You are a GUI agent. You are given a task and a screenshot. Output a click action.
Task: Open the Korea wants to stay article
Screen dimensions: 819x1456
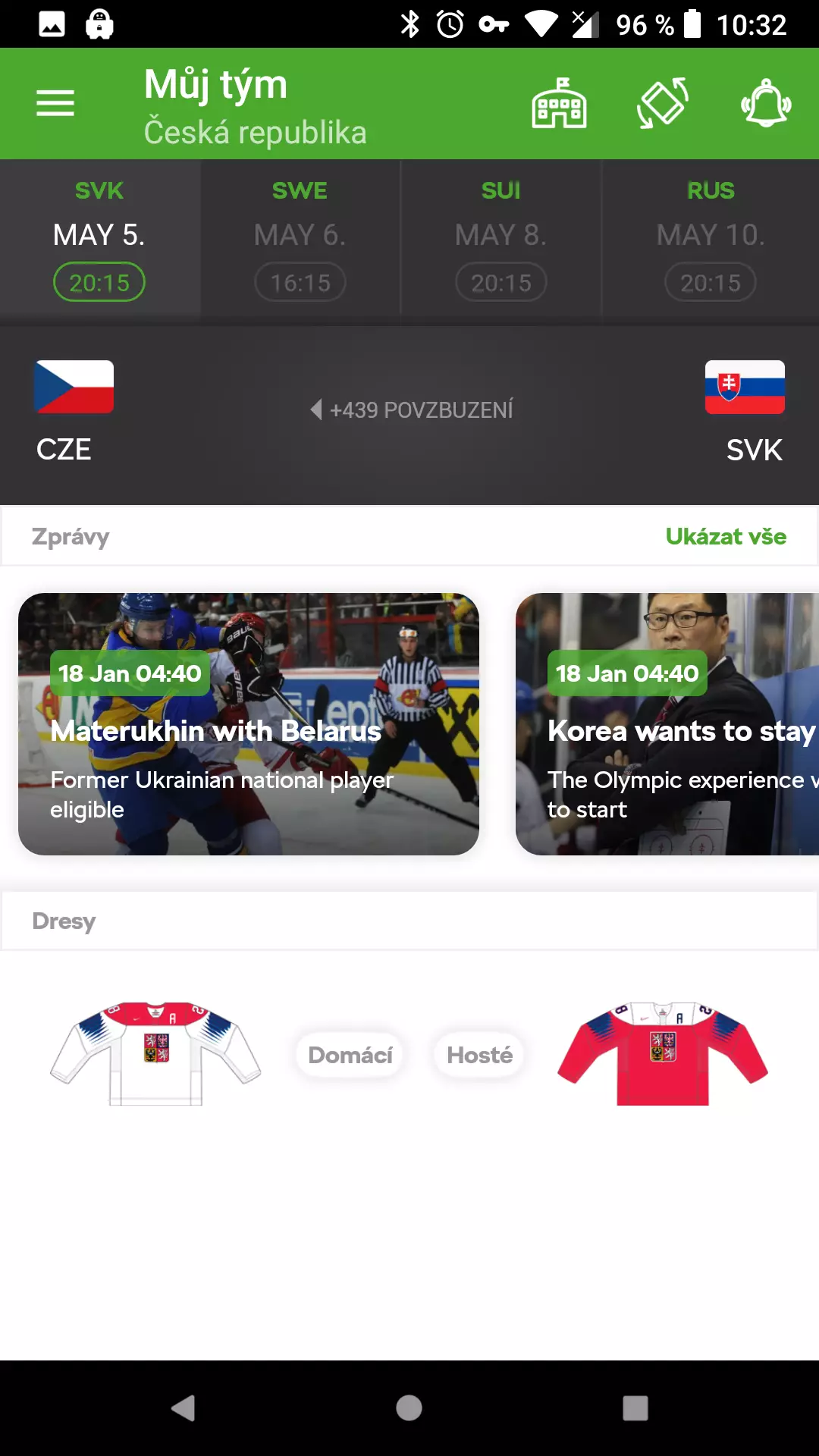[x=667, y=724]
